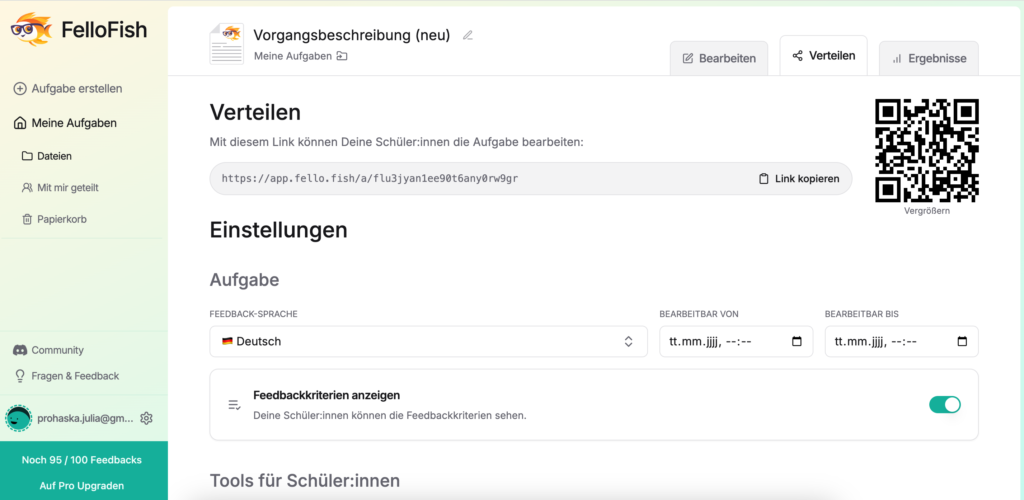Open the settings gear next to account email

click(x=146, y=418)
